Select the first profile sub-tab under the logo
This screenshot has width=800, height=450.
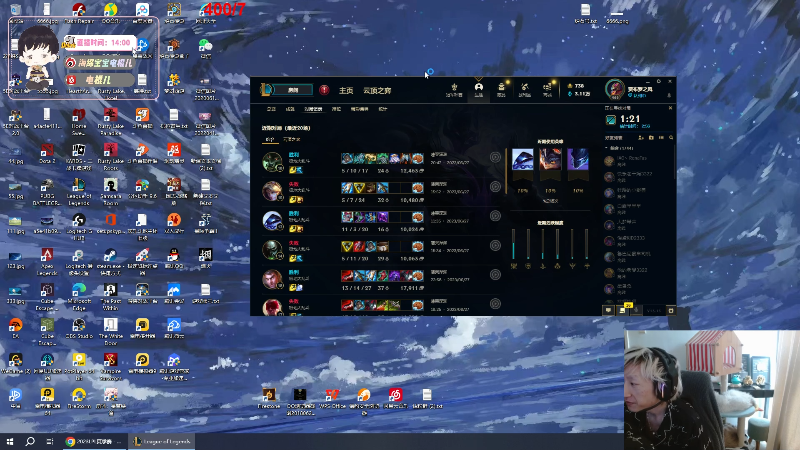click(x=271, y=109)
